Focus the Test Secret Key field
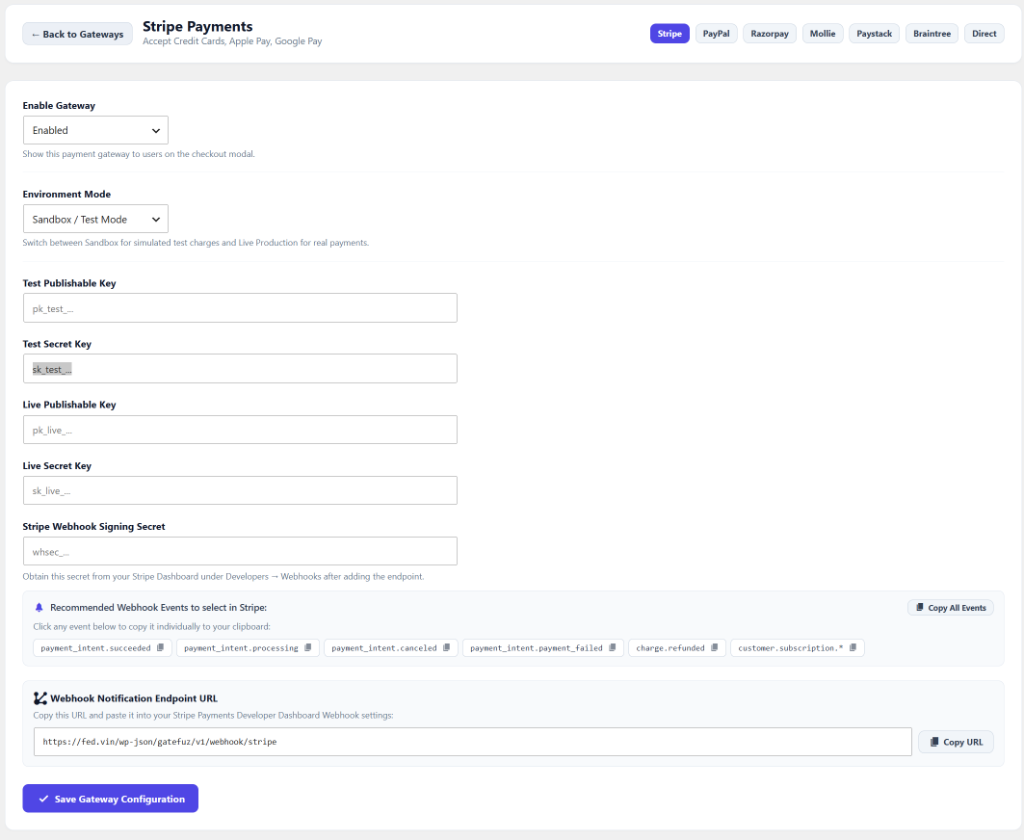 [x=240, y=368]
